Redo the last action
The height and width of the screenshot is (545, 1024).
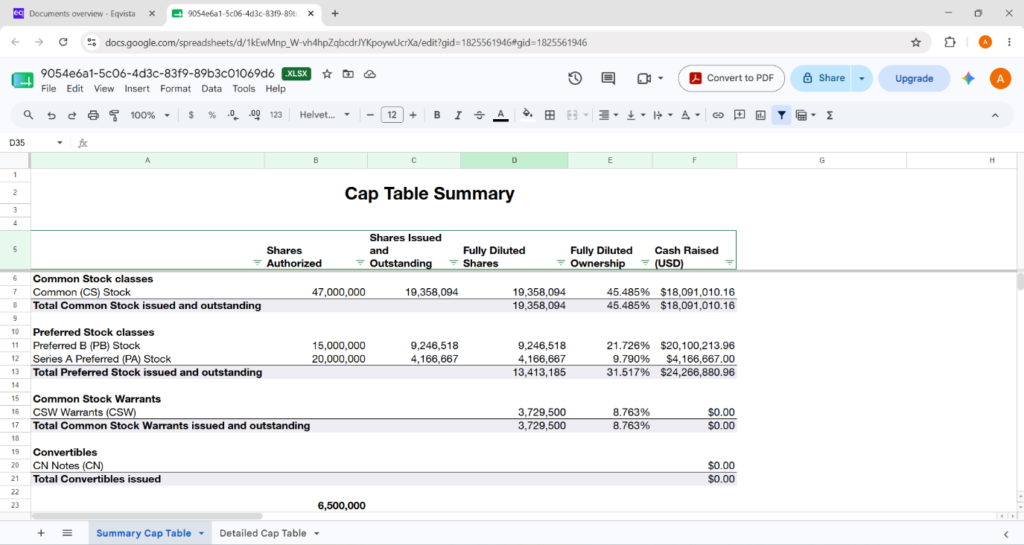(x=72, y=115)
